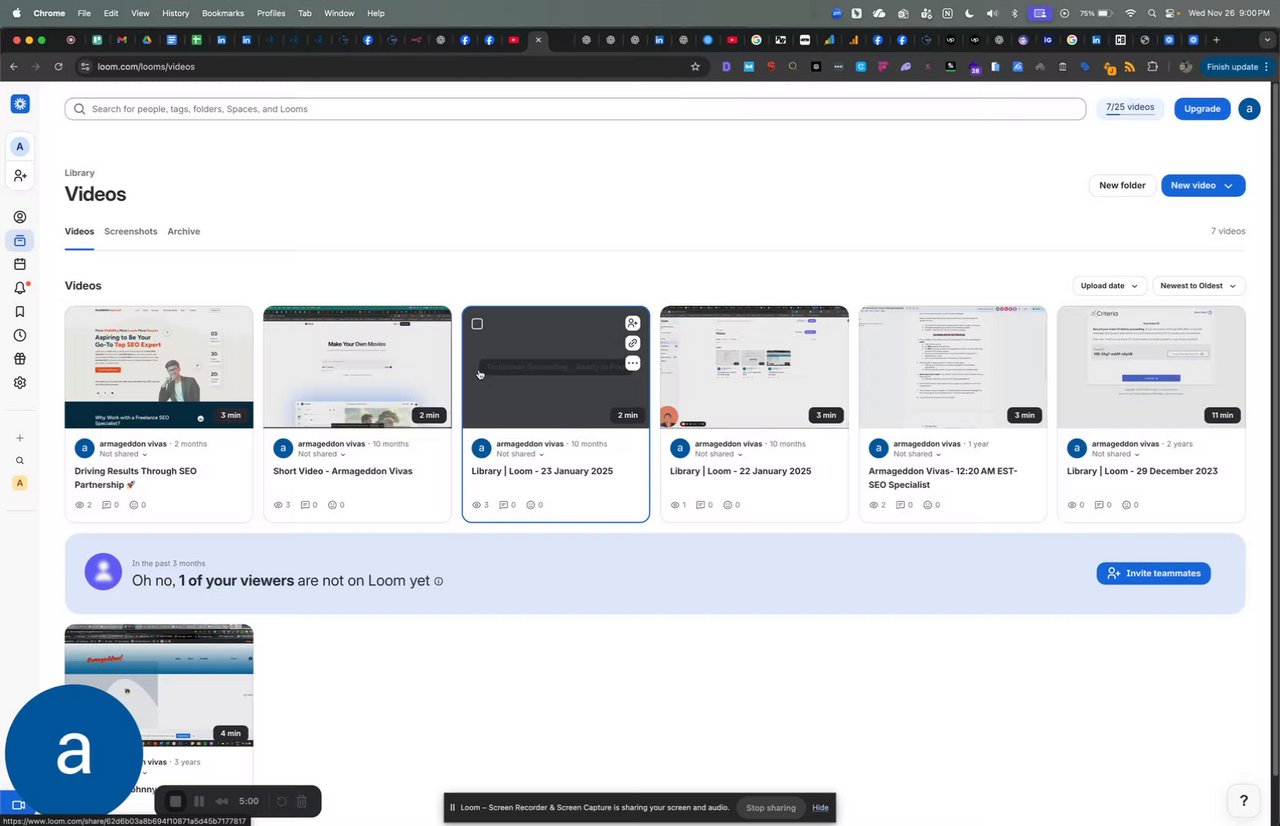Expand the New video button arrow

click(1228, 185)
